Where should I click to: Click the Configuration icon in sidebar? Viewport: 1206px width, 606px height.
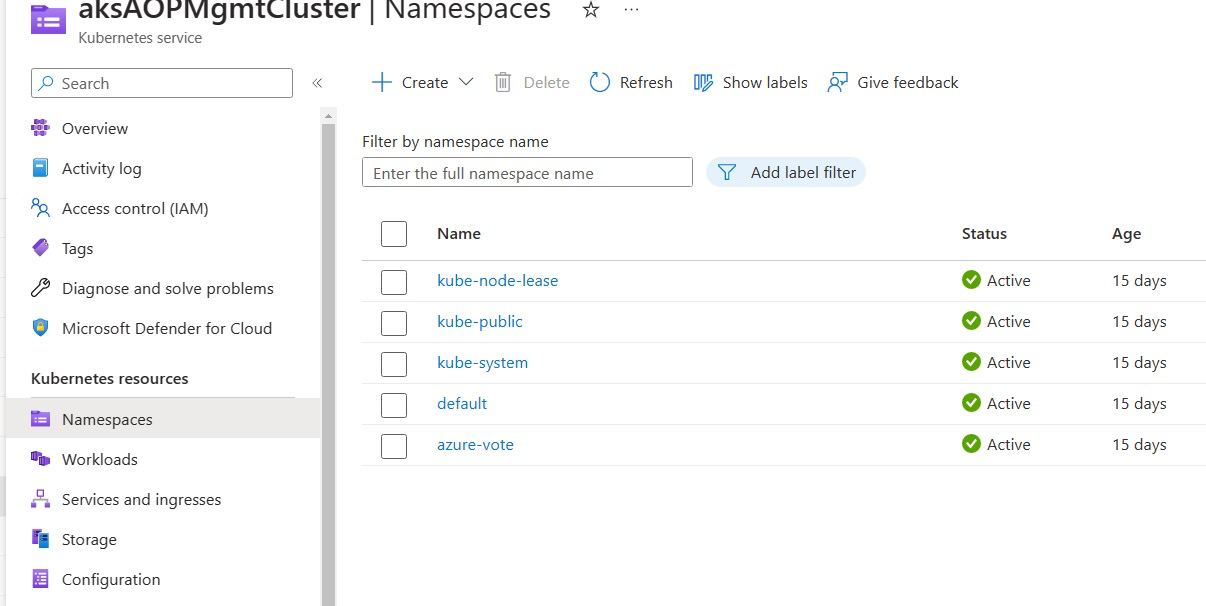40,579
